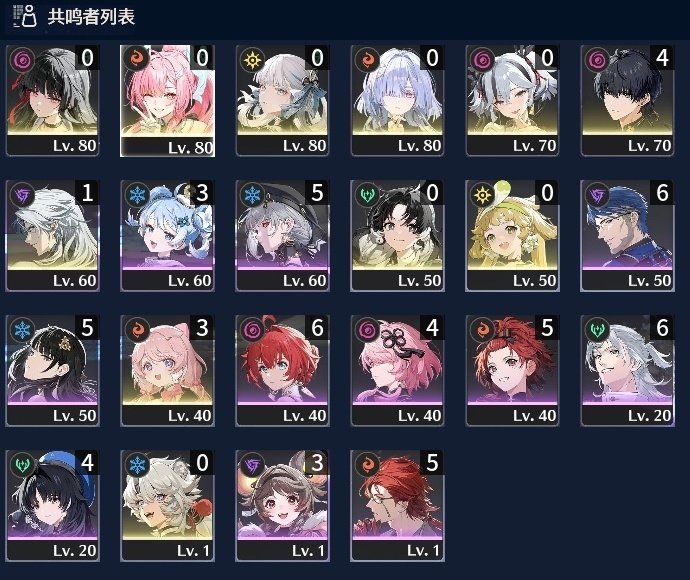The height and width of the screenshot is (580, 690).
Task: Click Spectro sun icon on blonde girl's card
Action: pyautogui.click(x=483, y=195)
